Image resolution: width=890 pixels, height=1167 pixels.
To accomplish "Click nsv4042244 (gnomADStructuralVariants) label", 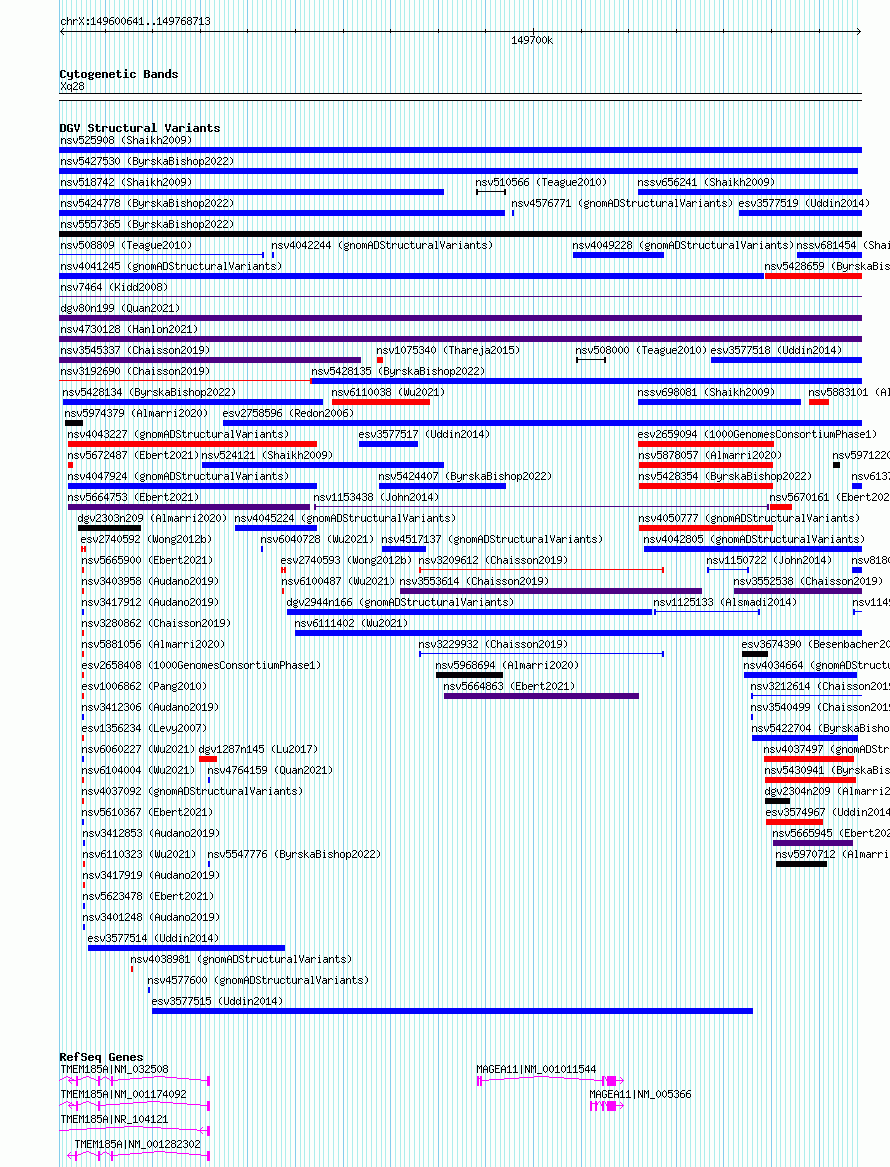I will point(382,245).
